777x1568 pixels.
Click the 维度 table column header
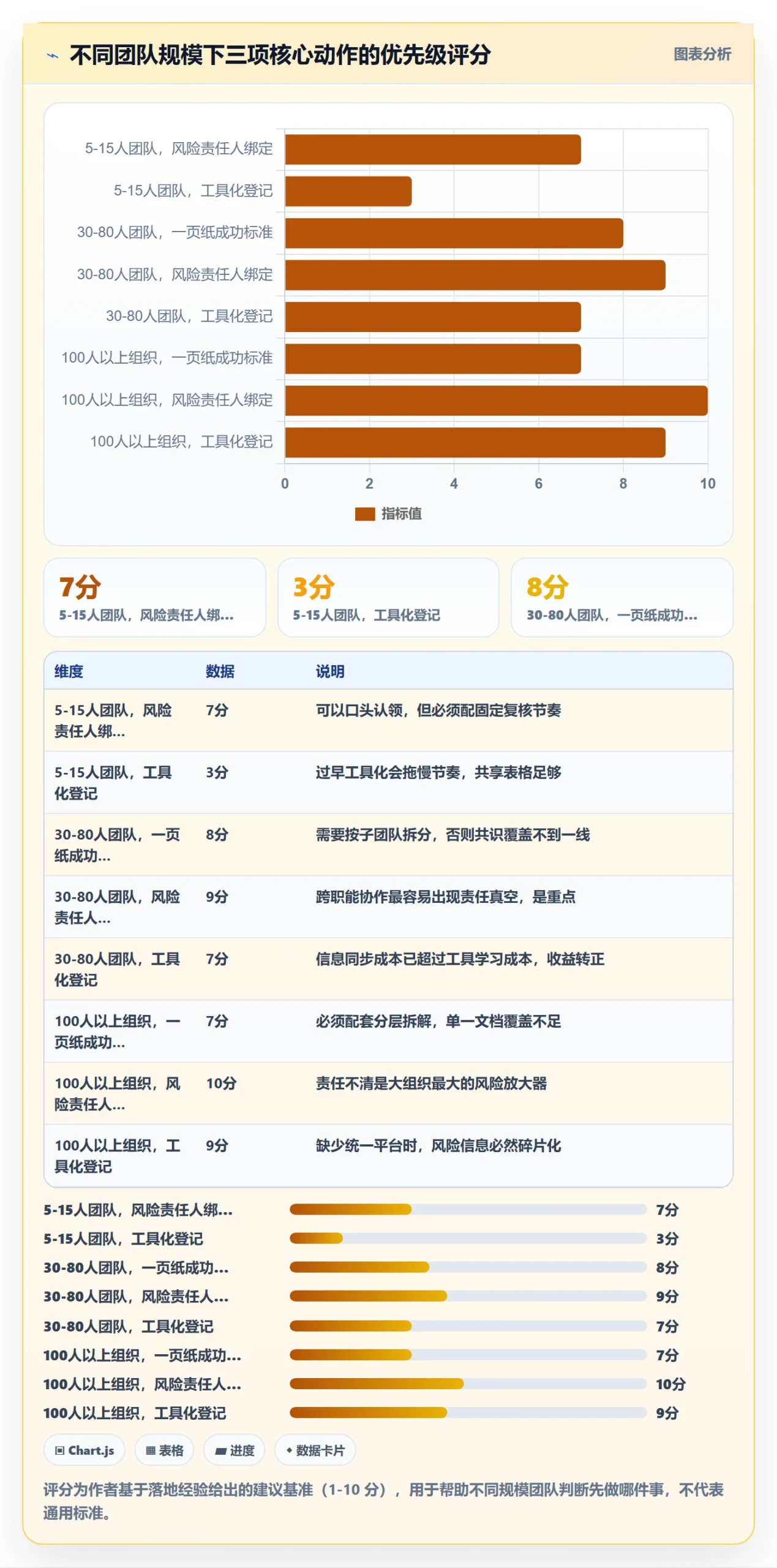coord(69,671)
